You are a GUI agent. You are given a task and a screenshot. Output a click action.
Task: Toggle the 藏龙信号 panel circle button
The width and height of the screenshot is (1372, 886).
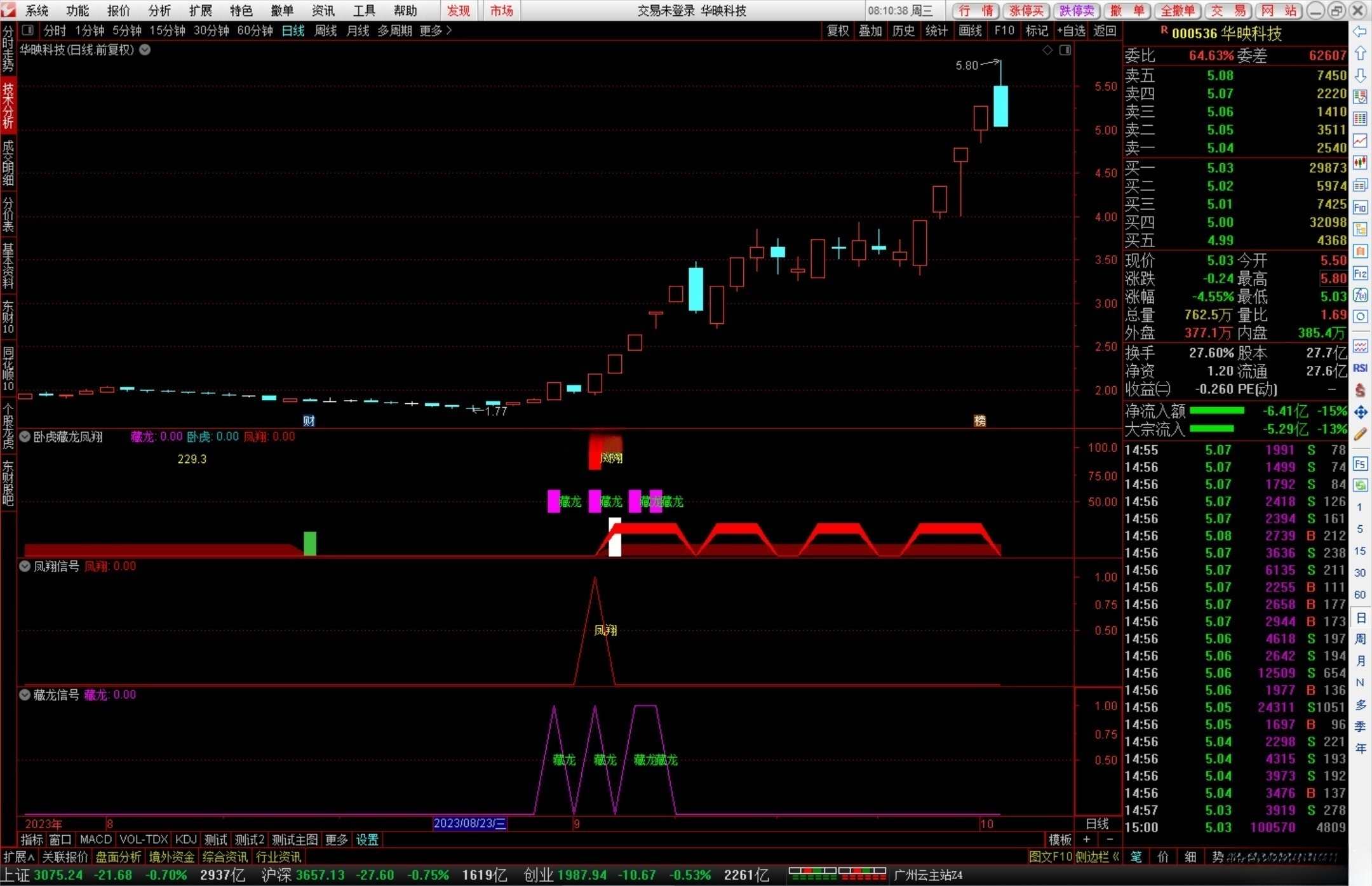[x=25, y=695]
